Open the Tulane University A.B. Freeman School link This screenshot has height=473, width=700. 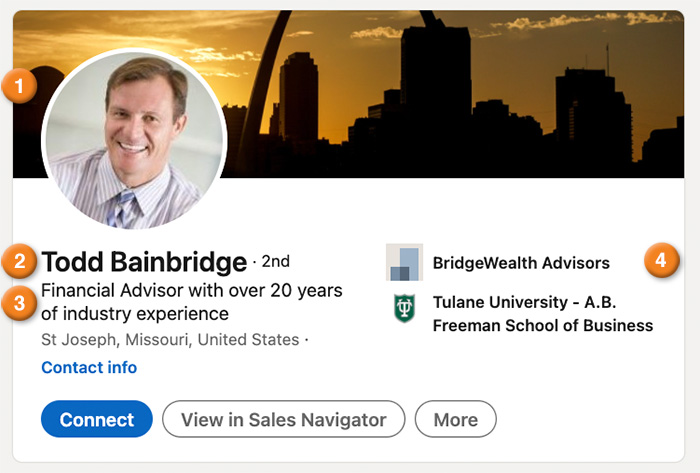tap(542, 313)
